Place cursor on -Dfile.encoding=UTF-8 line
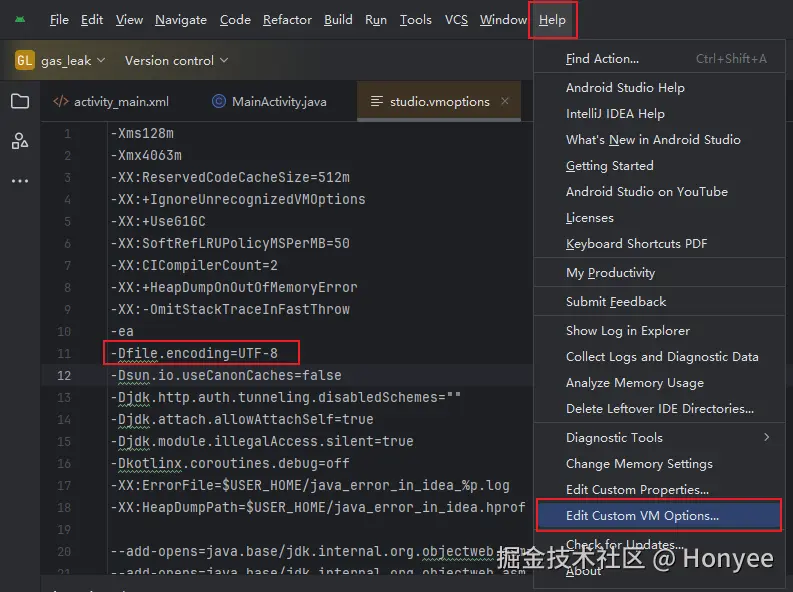This screenshot has height=592, width=793. 194,353
